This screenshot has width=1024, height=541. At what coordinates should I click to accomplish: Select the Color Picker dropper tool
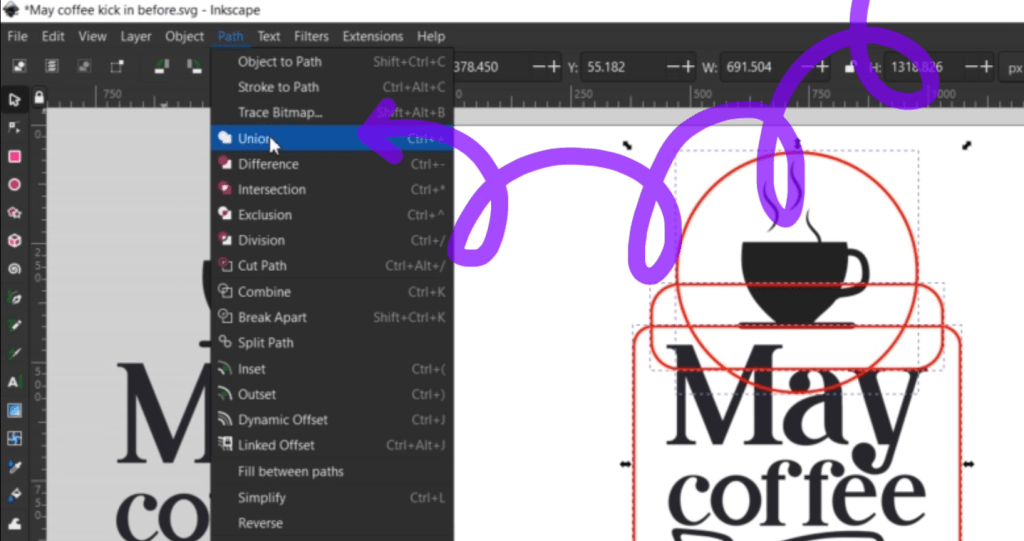pyautogui.click(x=14, y=467)
